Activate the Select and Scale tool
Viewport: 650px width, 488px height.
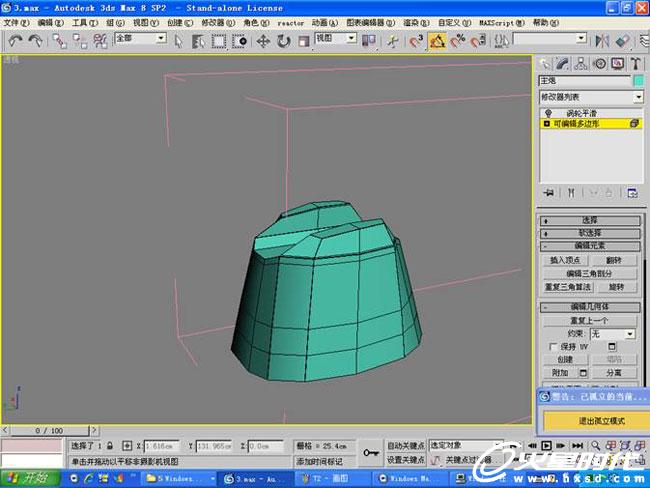(304, 41)
